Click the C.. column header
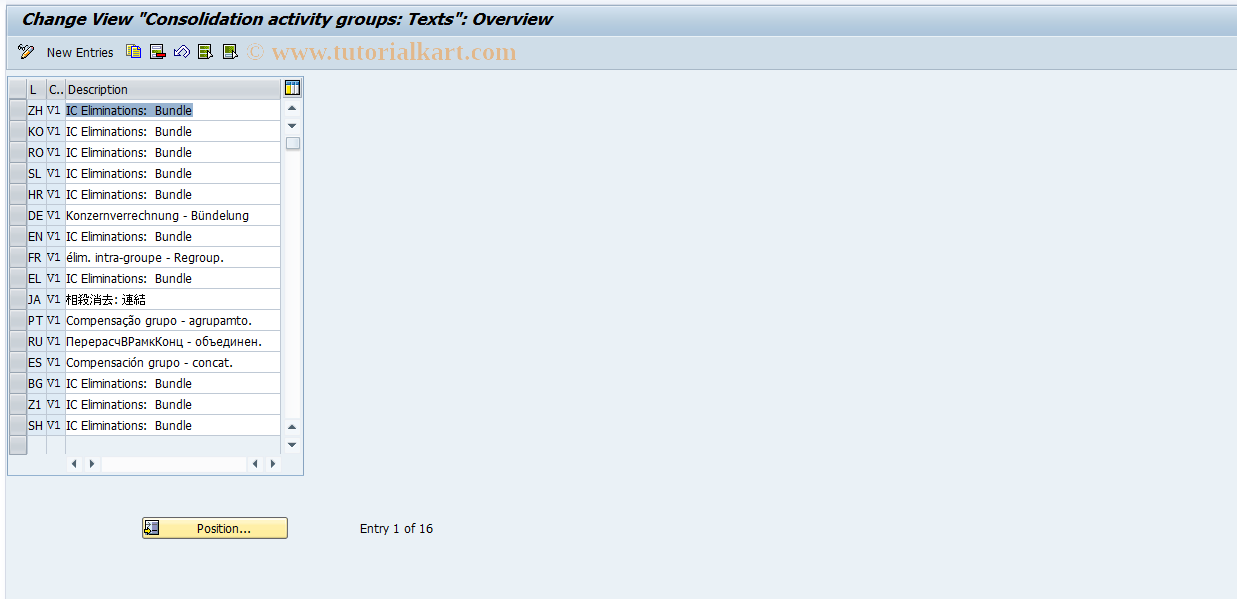Image resolution: width=1237 pixels, height=599 pixels. (56, 89)
